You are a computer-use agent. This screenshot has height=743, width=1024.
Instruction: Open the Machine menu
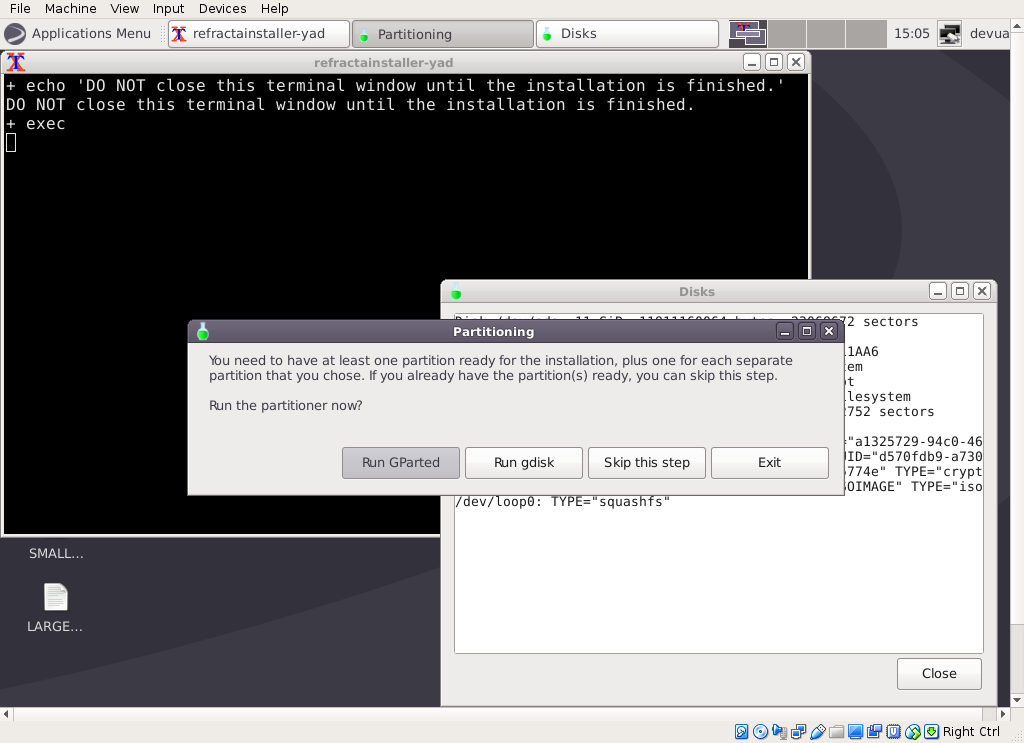[71, 8]
